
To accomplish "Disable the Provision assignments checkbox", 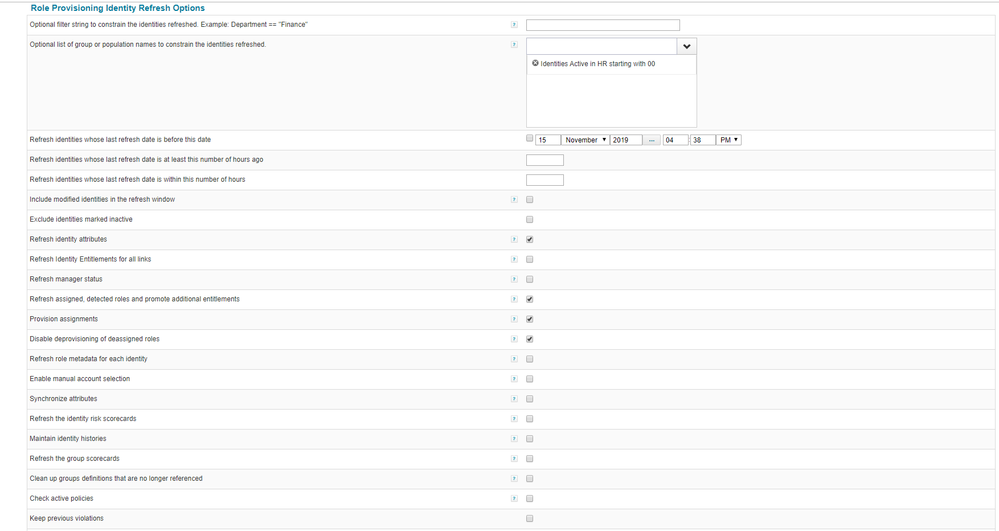I will point(530,319).
